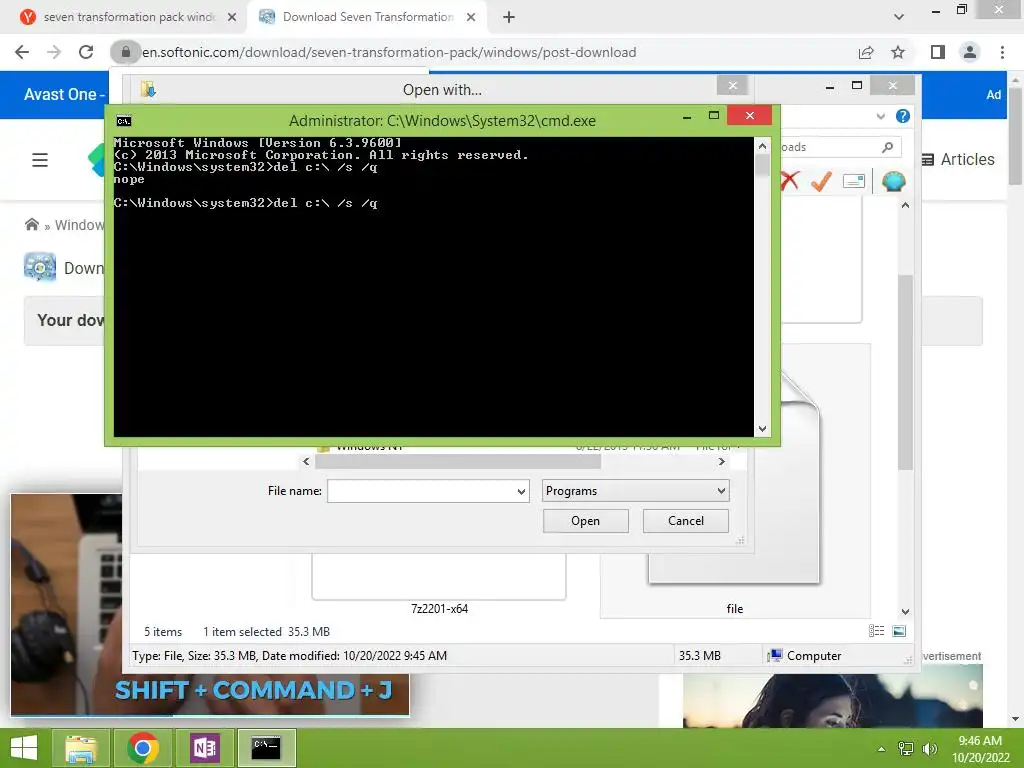Screen dimensions: 1024x768
Task: Select the Download Seven Transformation tab
Action: [x=368, y=17]
